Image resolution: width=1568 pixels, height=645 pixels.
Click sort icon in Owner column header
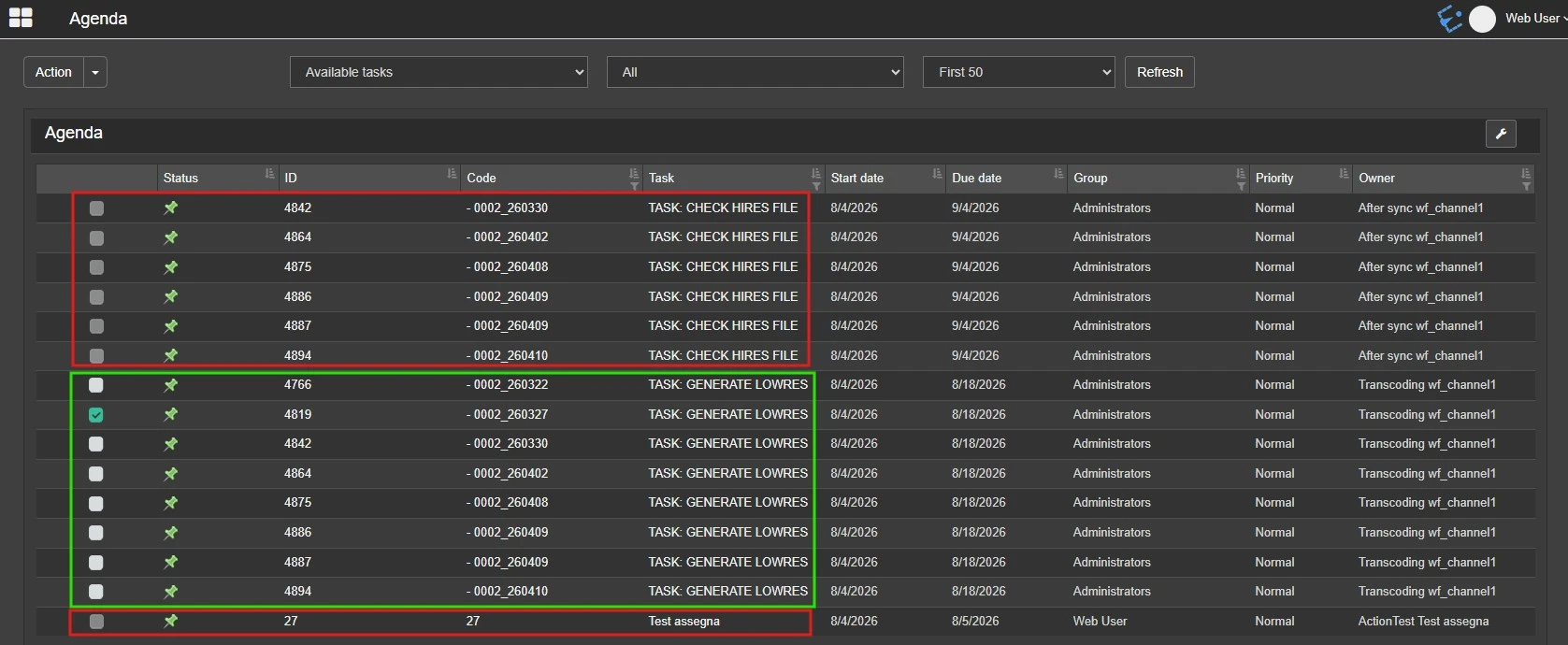(x=1526, y=174)
